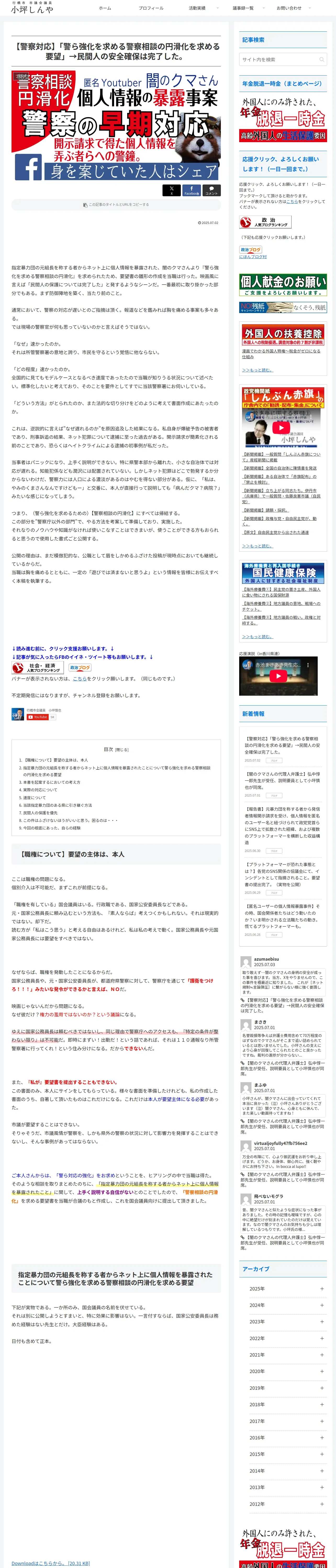Jump to 実際の対応について in contents

(40, 790)
